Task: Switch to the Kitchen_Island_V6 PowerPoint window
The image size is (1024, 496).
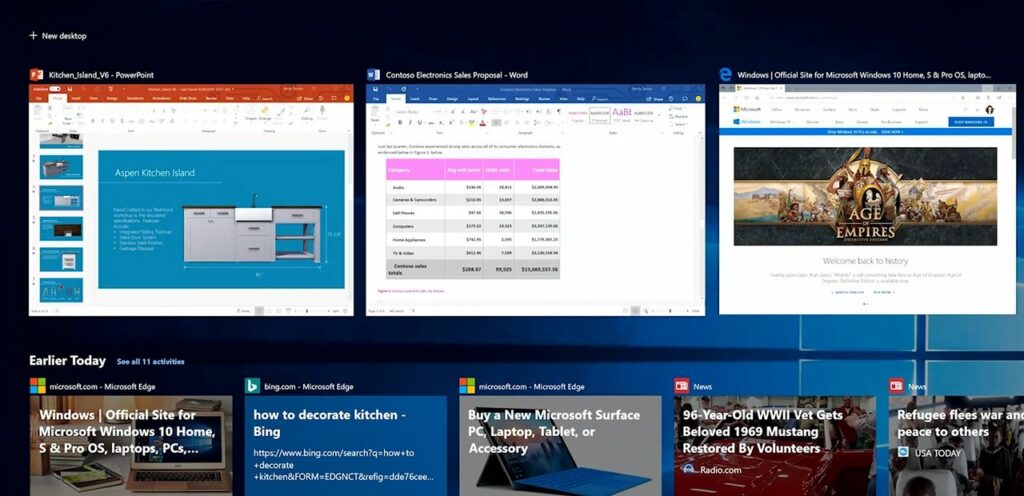Action: point(191,200)
